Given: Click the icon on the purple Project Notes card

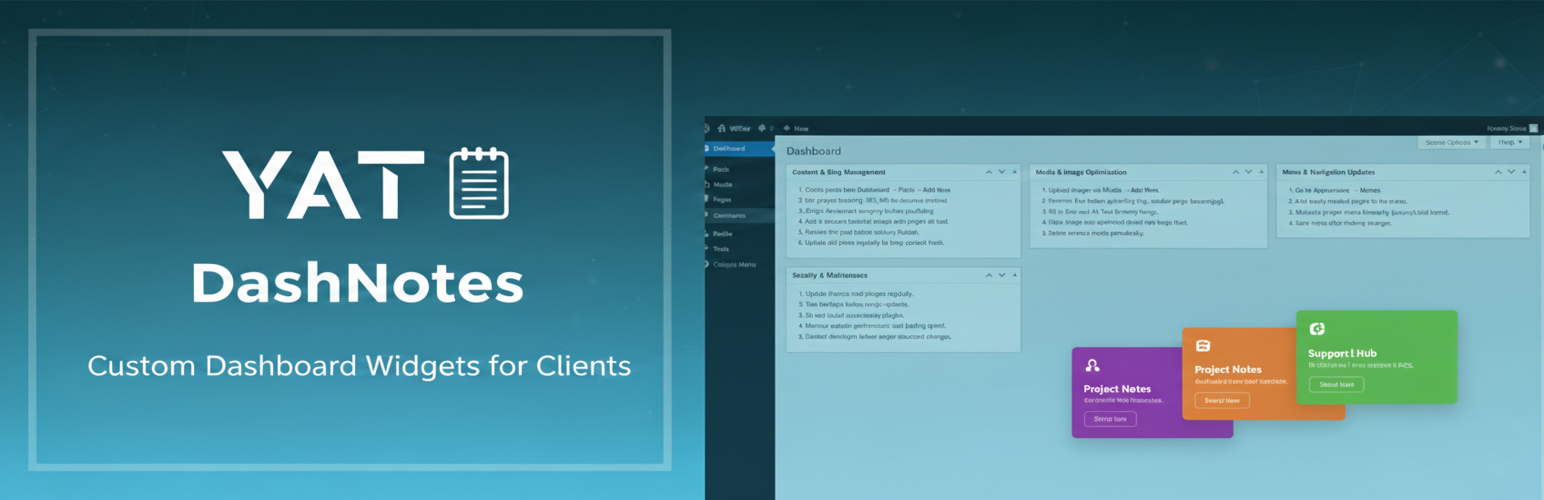Looking at the screenshot, I should pyautogui.click(x=1092, y=366).
